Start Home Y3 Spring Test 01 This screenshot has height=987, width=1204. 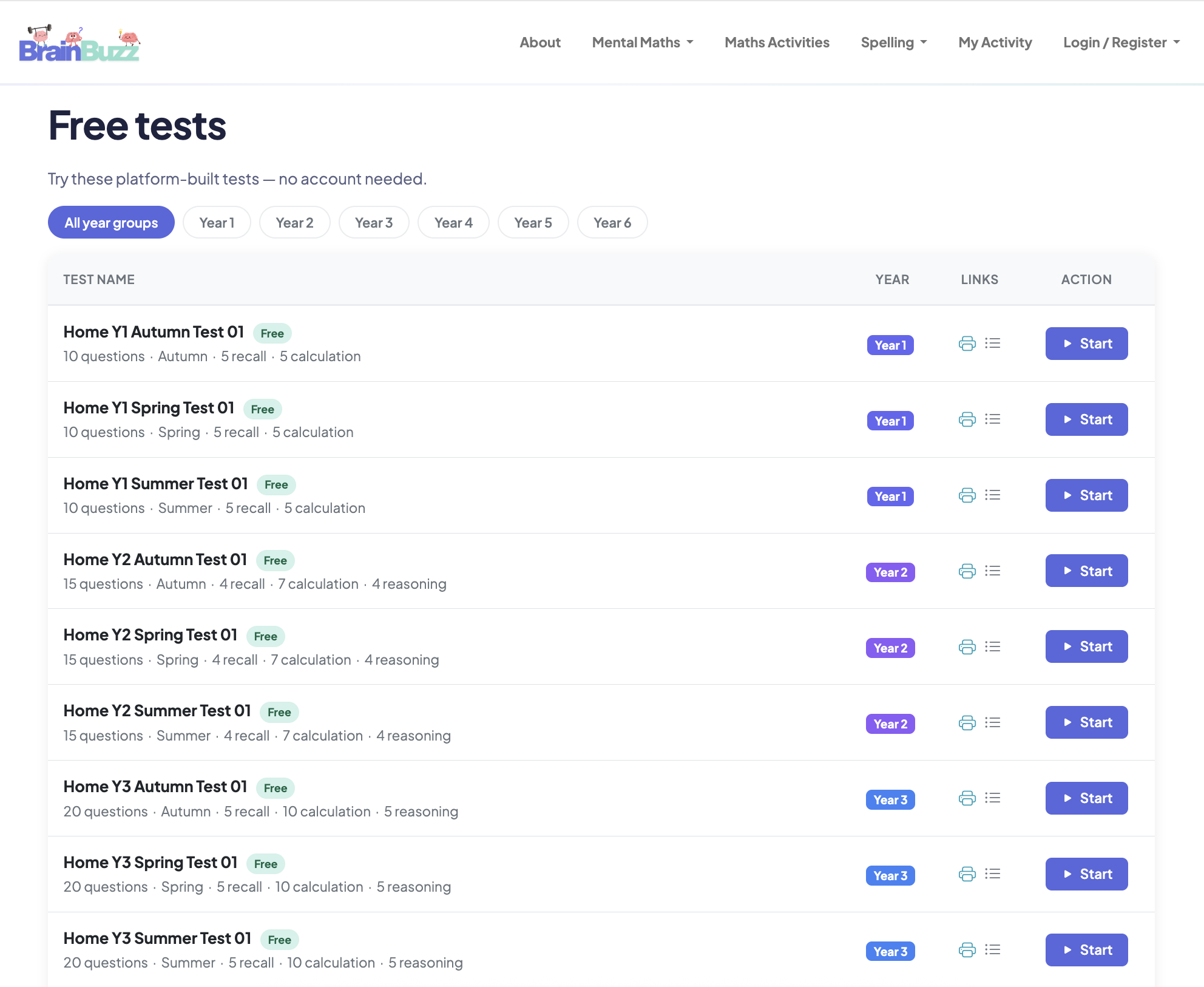click(x=1086, y=874)
